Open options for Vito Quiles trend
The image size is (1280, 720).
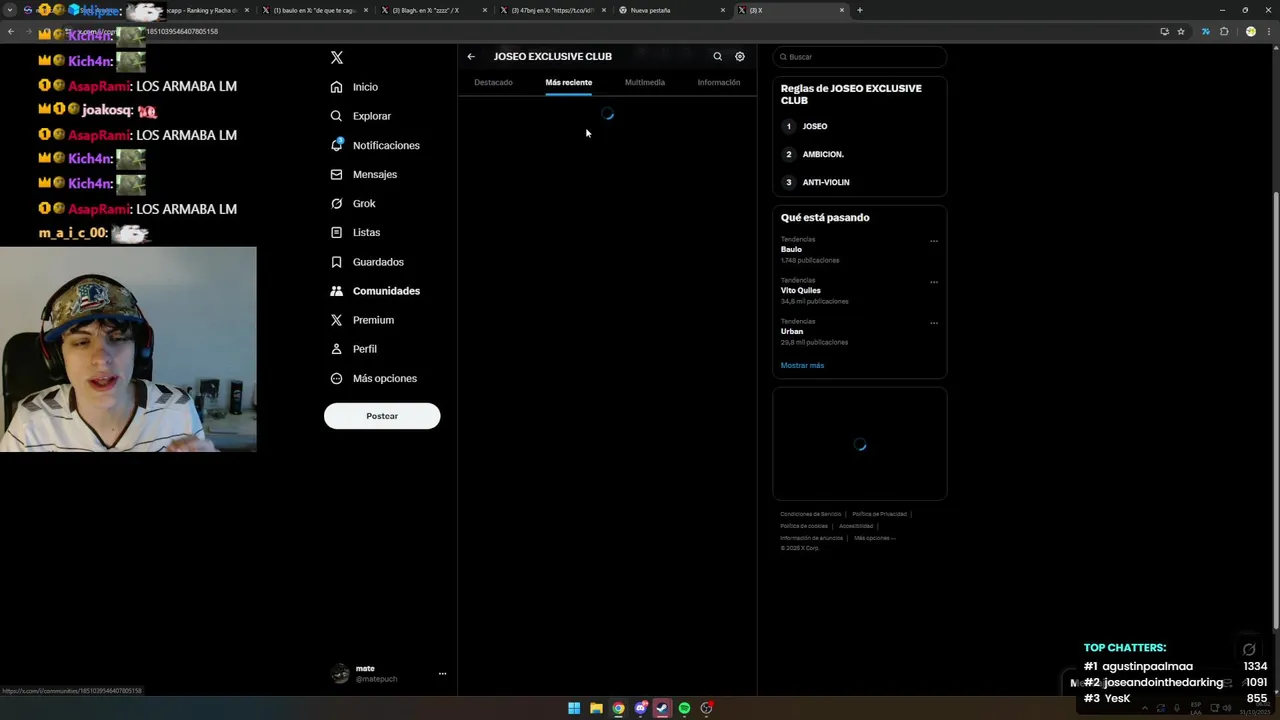[x=934, y=282]
